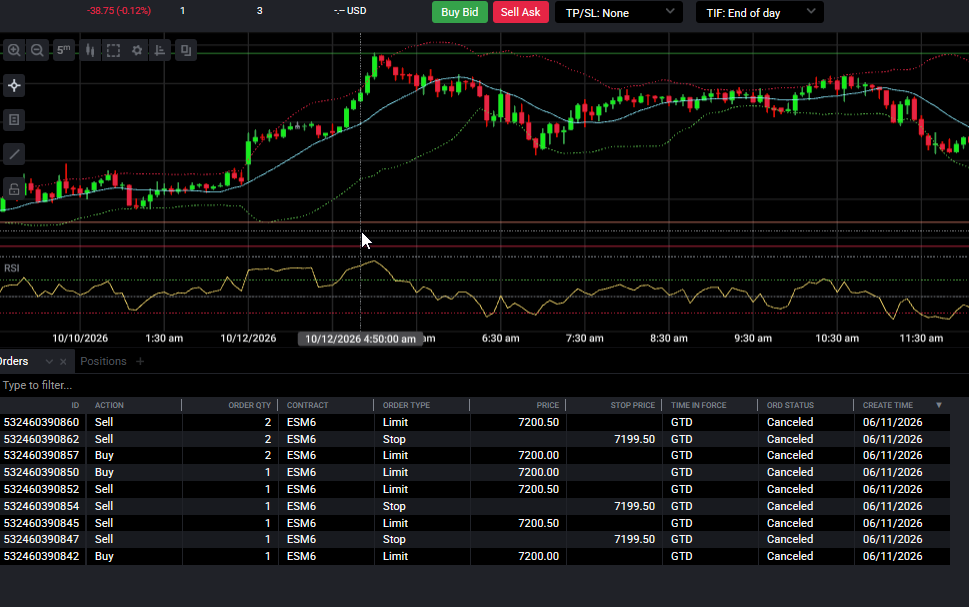Zoom in on the chart

click(x=14, y=50)
